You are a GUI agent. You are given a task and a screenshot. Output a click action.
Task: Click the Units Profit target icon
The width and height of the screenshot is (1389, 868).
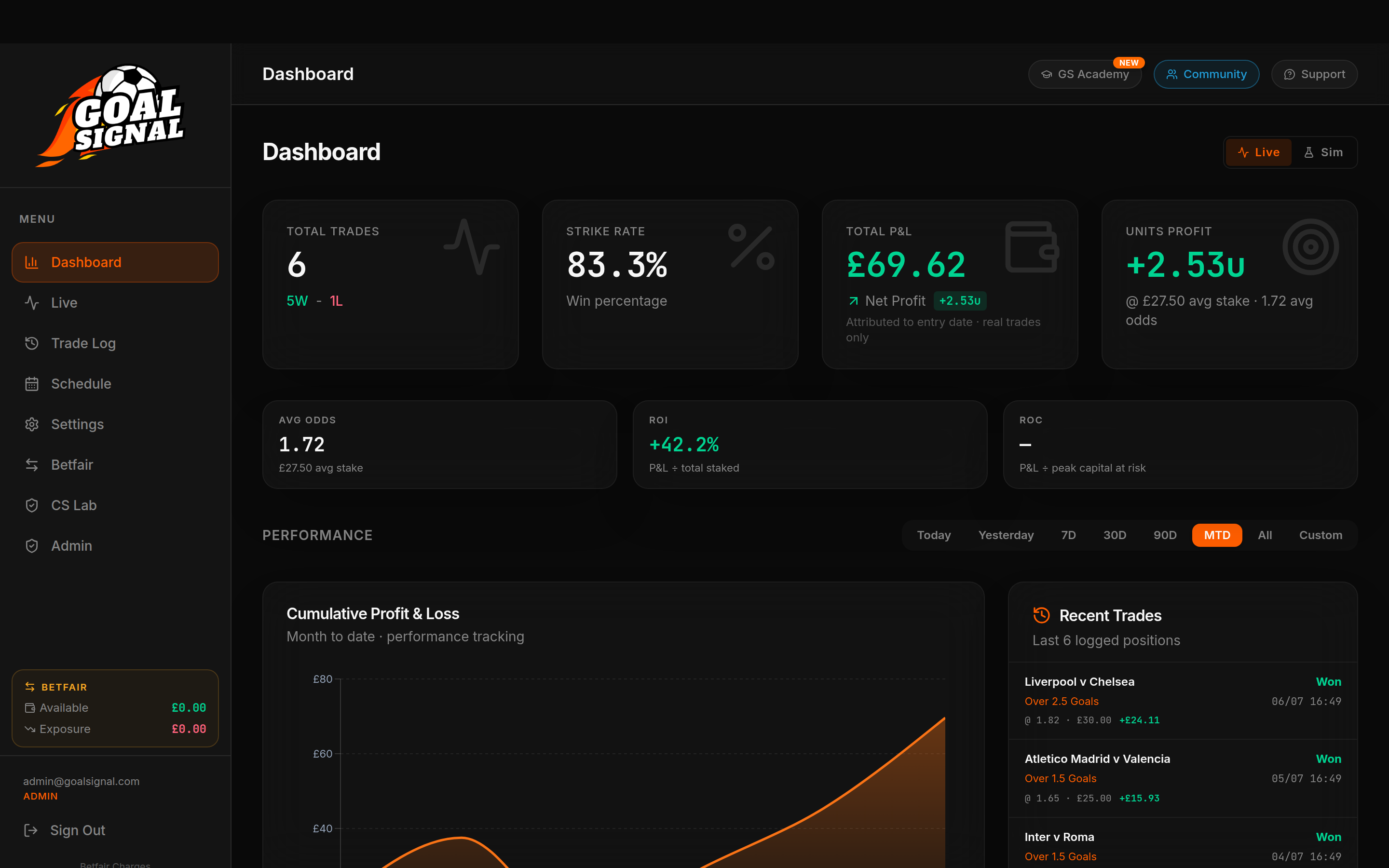tap(1311, 247)
